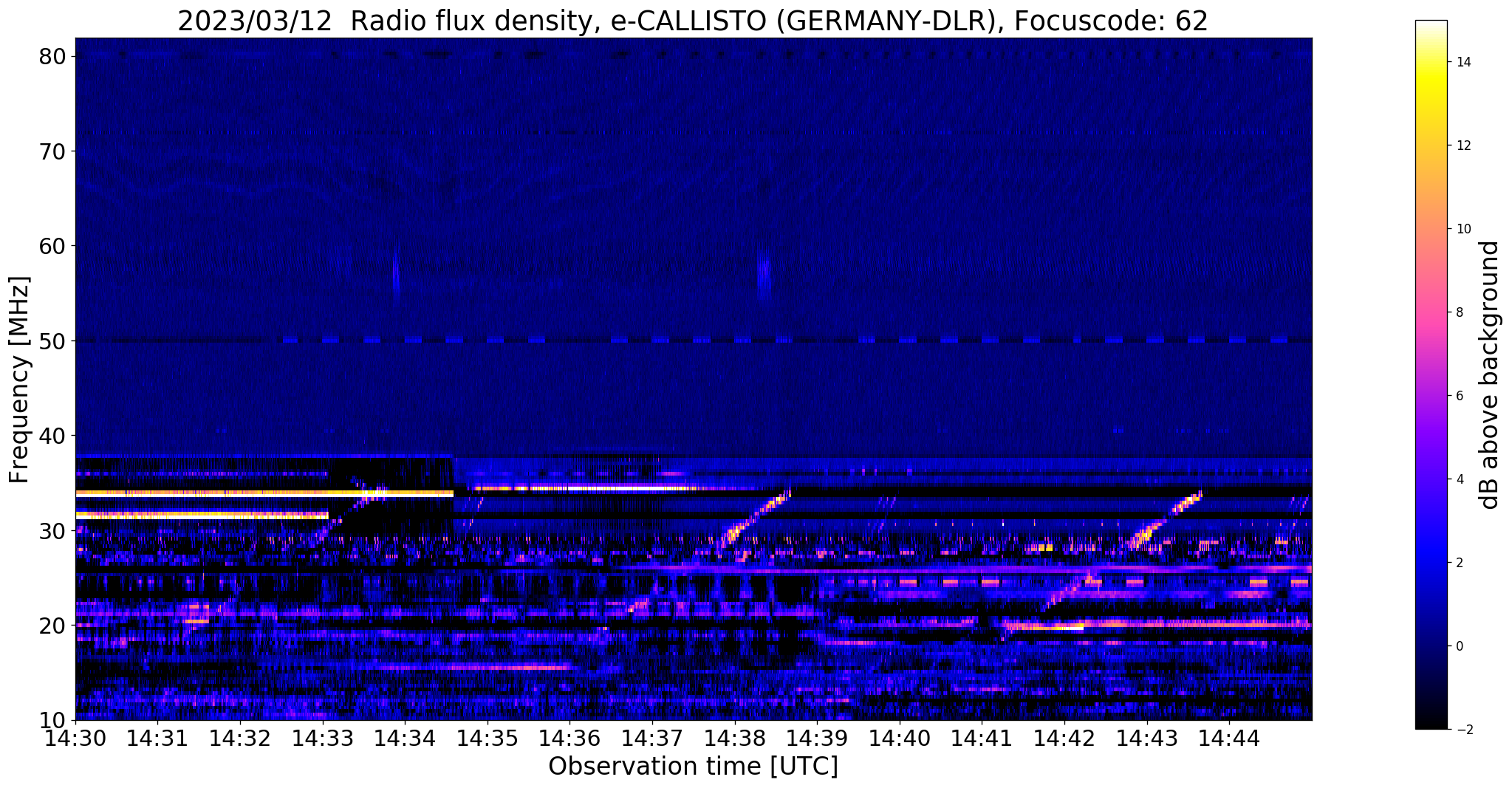Click the colorbar tick value 6
This screenshot has height=788, width=1512.
click(1459, 396)
